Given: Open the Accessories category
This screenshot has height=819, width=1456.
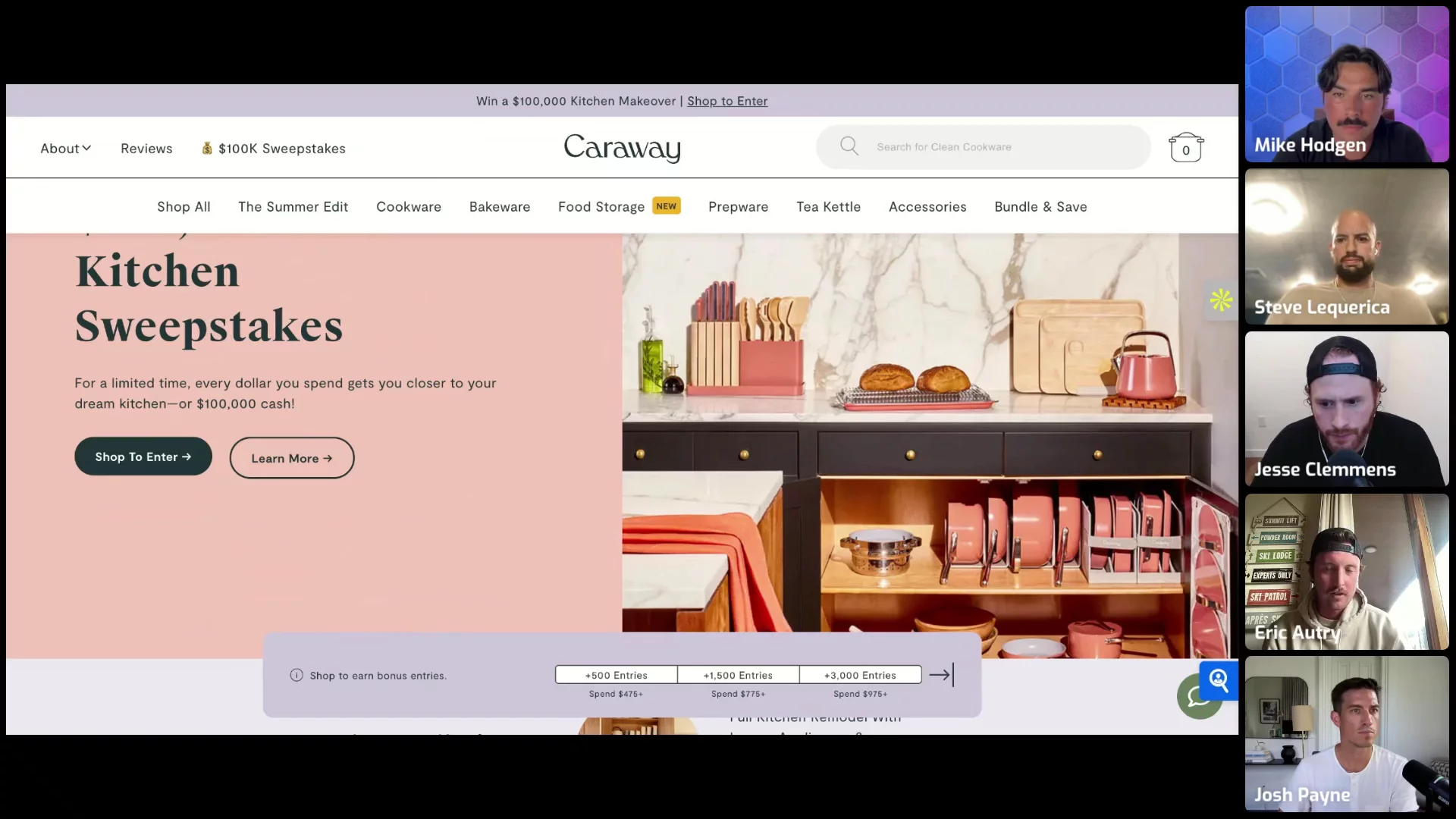Looking at the screenshot, I should coord(927,207).
